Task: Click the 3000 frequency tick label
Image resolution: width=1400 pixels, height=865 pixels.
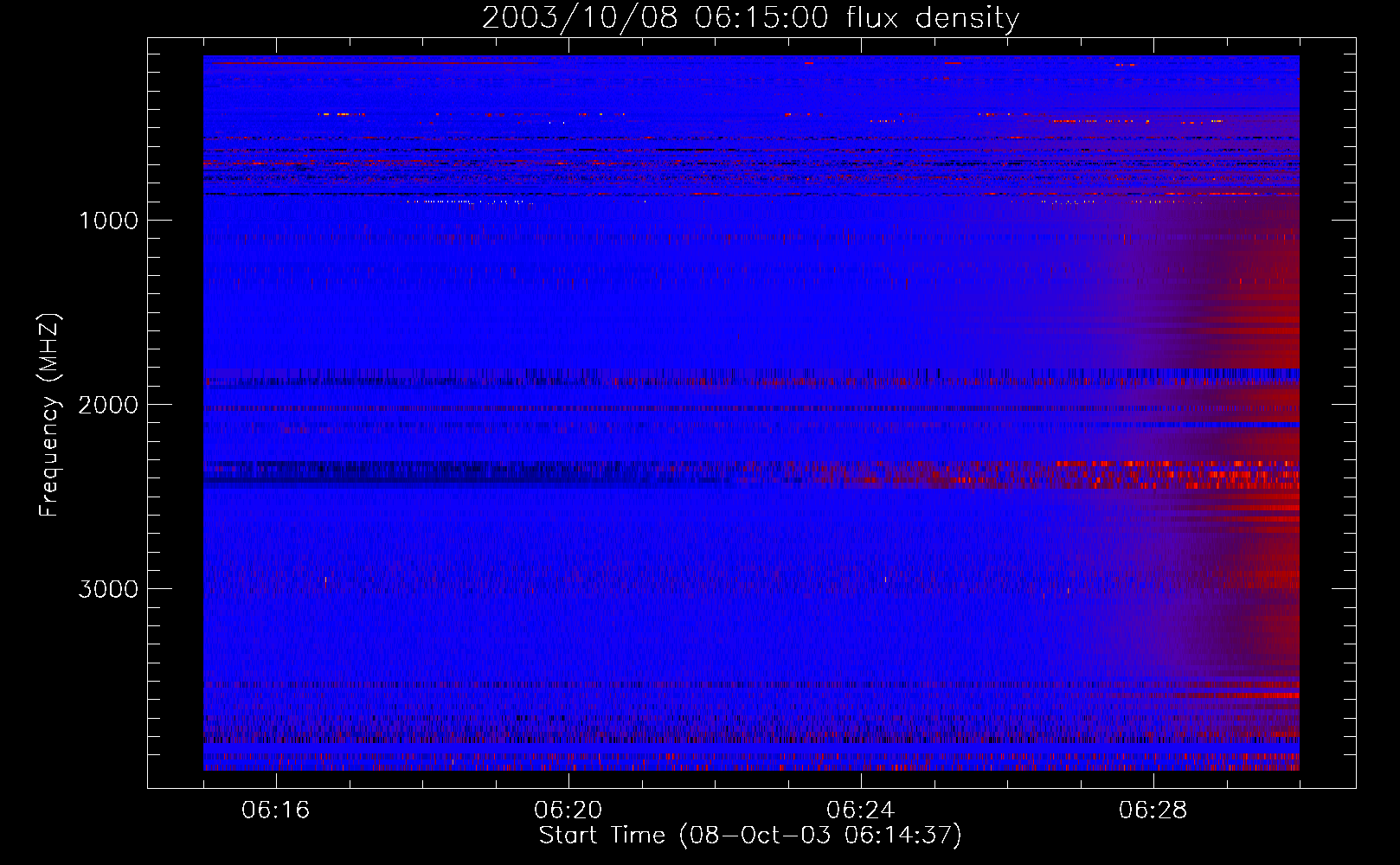Action: tap(108, 589)
